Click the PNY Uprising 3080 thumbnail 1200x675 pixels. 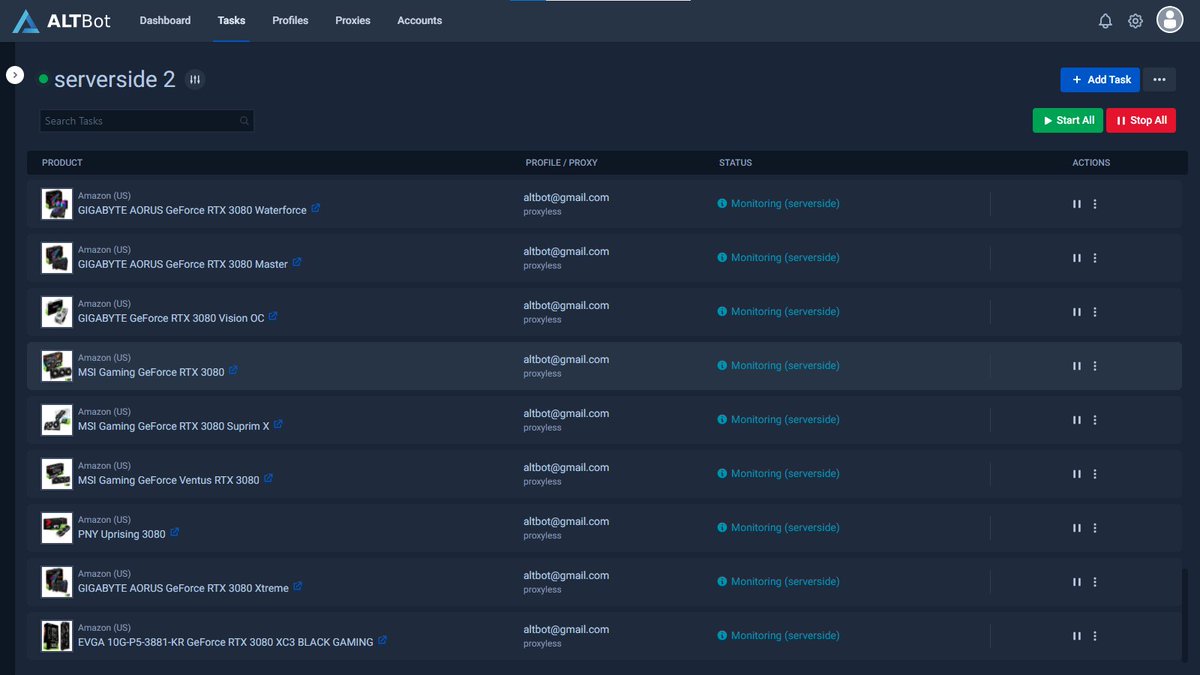tap(57, 528)
